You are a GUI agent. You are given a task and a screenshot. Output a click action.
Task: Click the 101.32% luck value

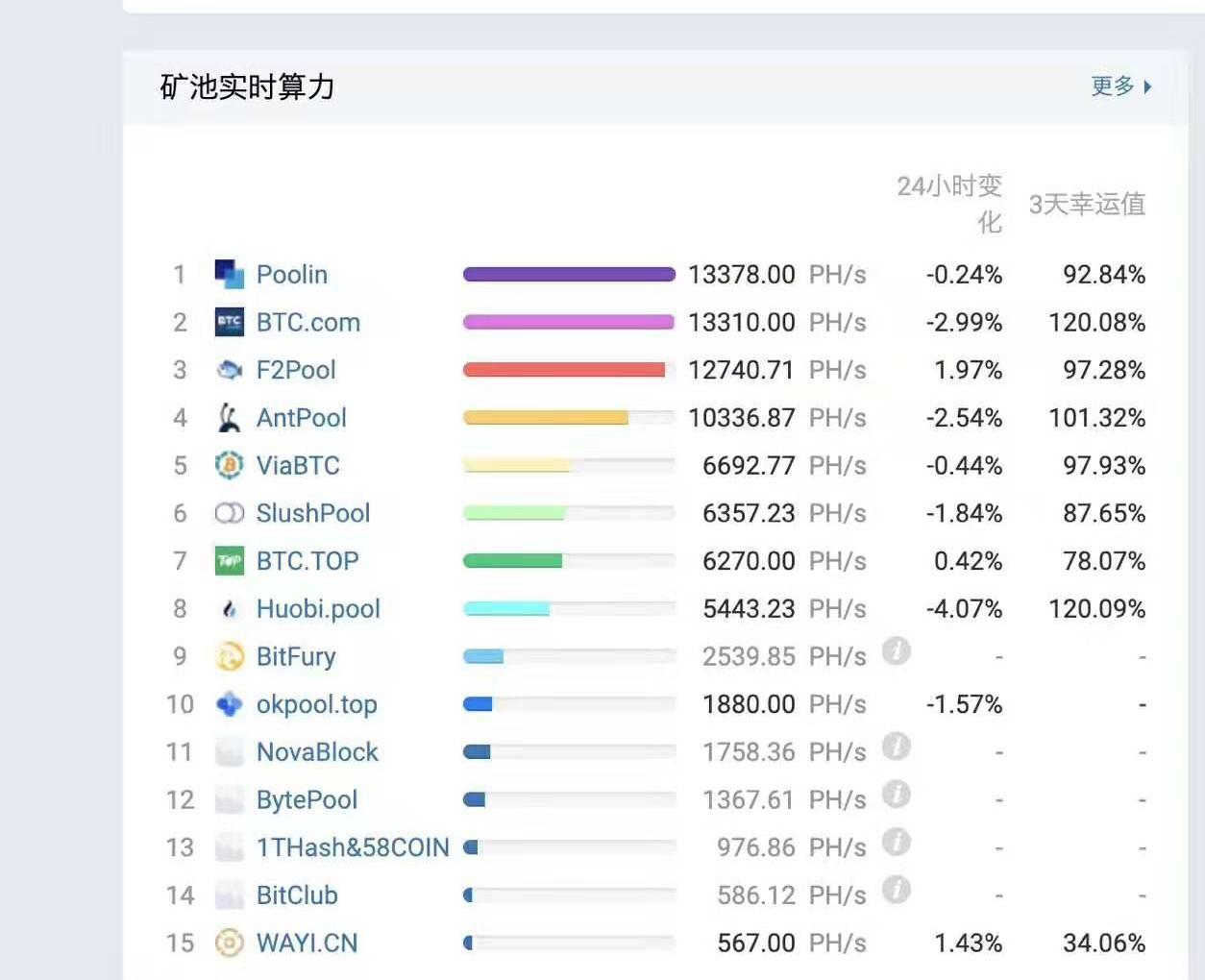1097,418
